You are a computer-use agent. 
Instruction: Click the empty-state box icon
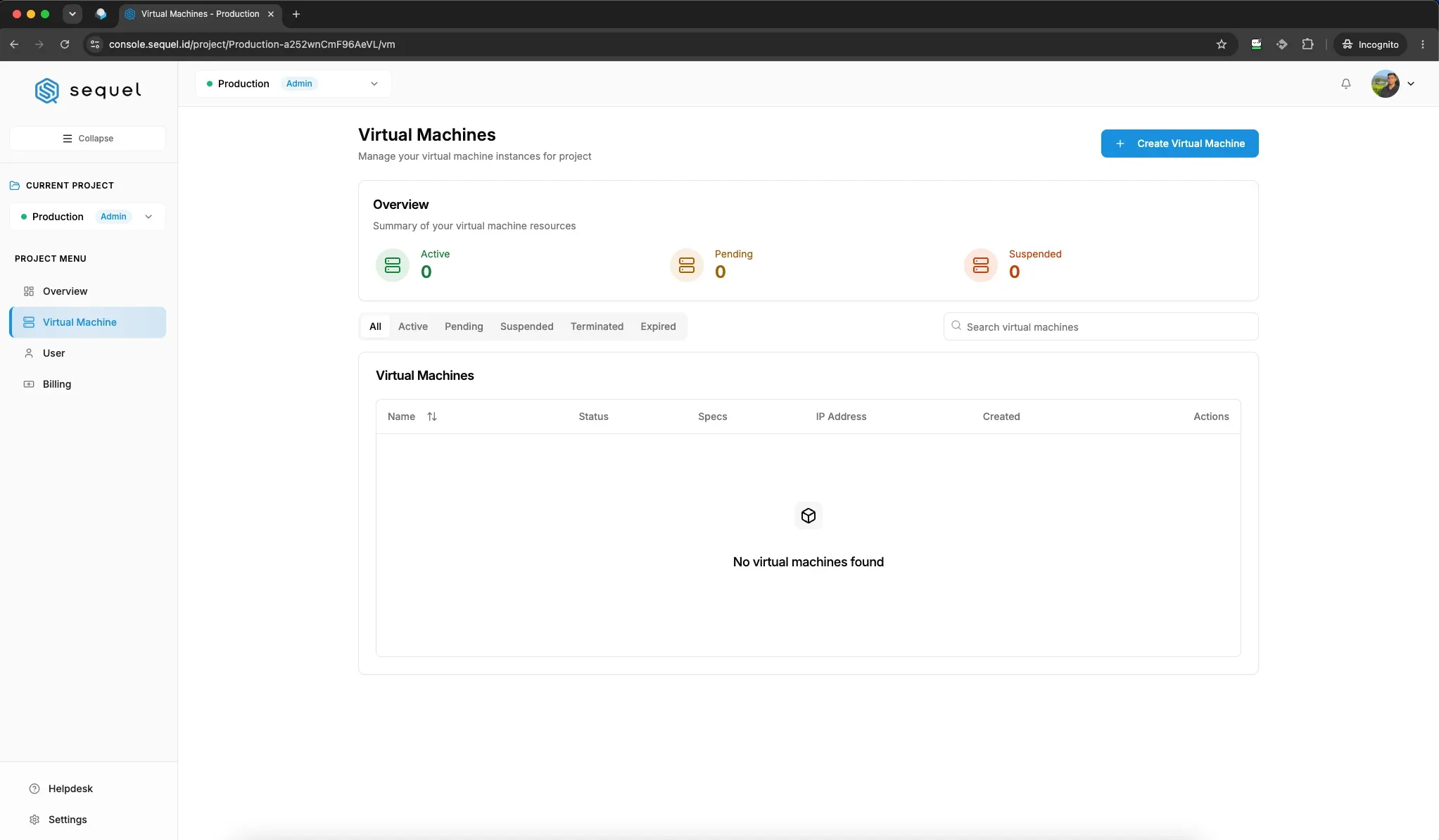pyautogui.click(x=809, y=516)
